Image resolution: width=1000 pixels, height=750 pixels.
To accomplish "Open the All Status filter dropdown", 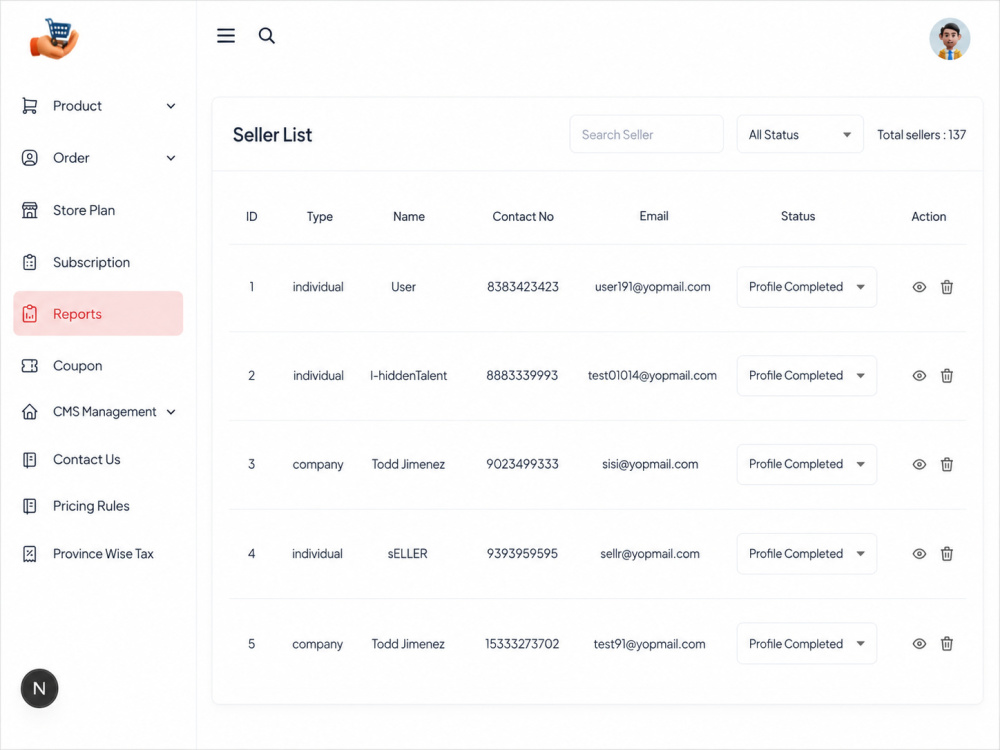I will [x=800, y=135].
